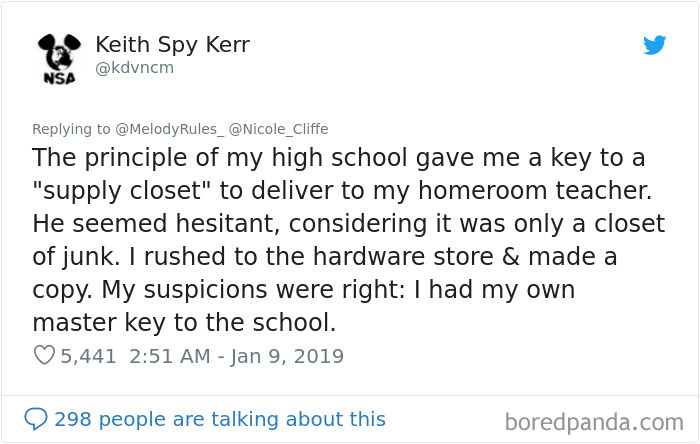700x444 pixels.
Task: Open Keith Spy Kerr's profile name
Action: tap(172, 45)
